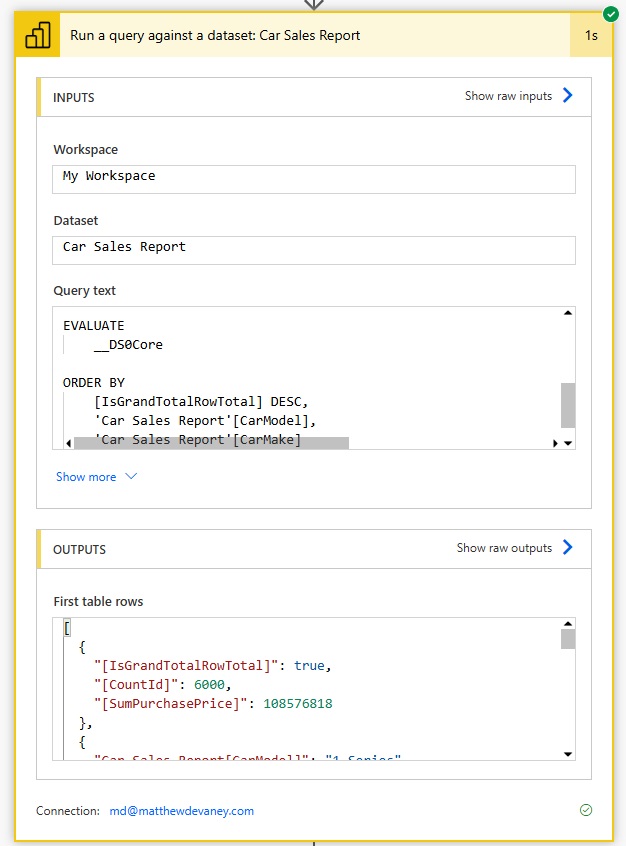Viewport: 626px width, 846px height.
Task: Click the First table rows label
Action: (98, 602)
